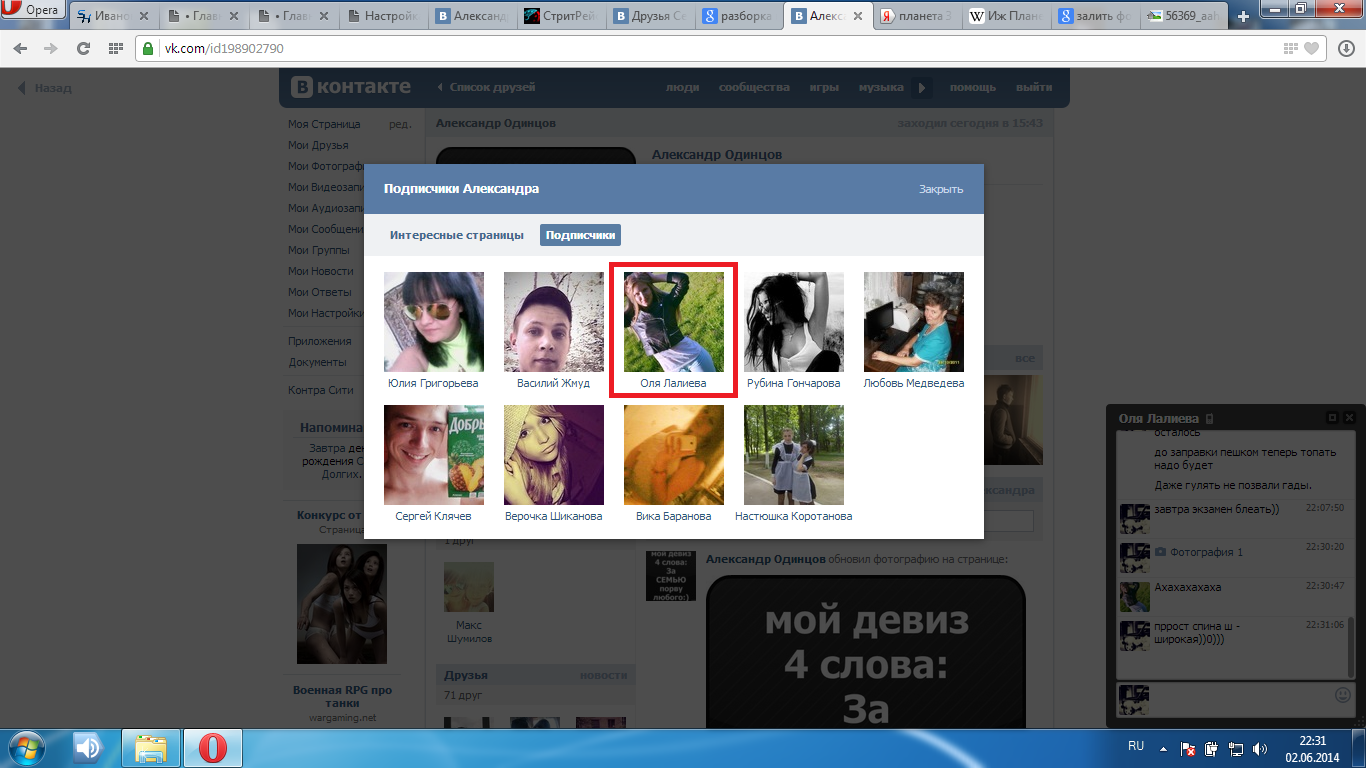
Task: Open Список друзей in the VK header
Action: [x=486, y=88]
